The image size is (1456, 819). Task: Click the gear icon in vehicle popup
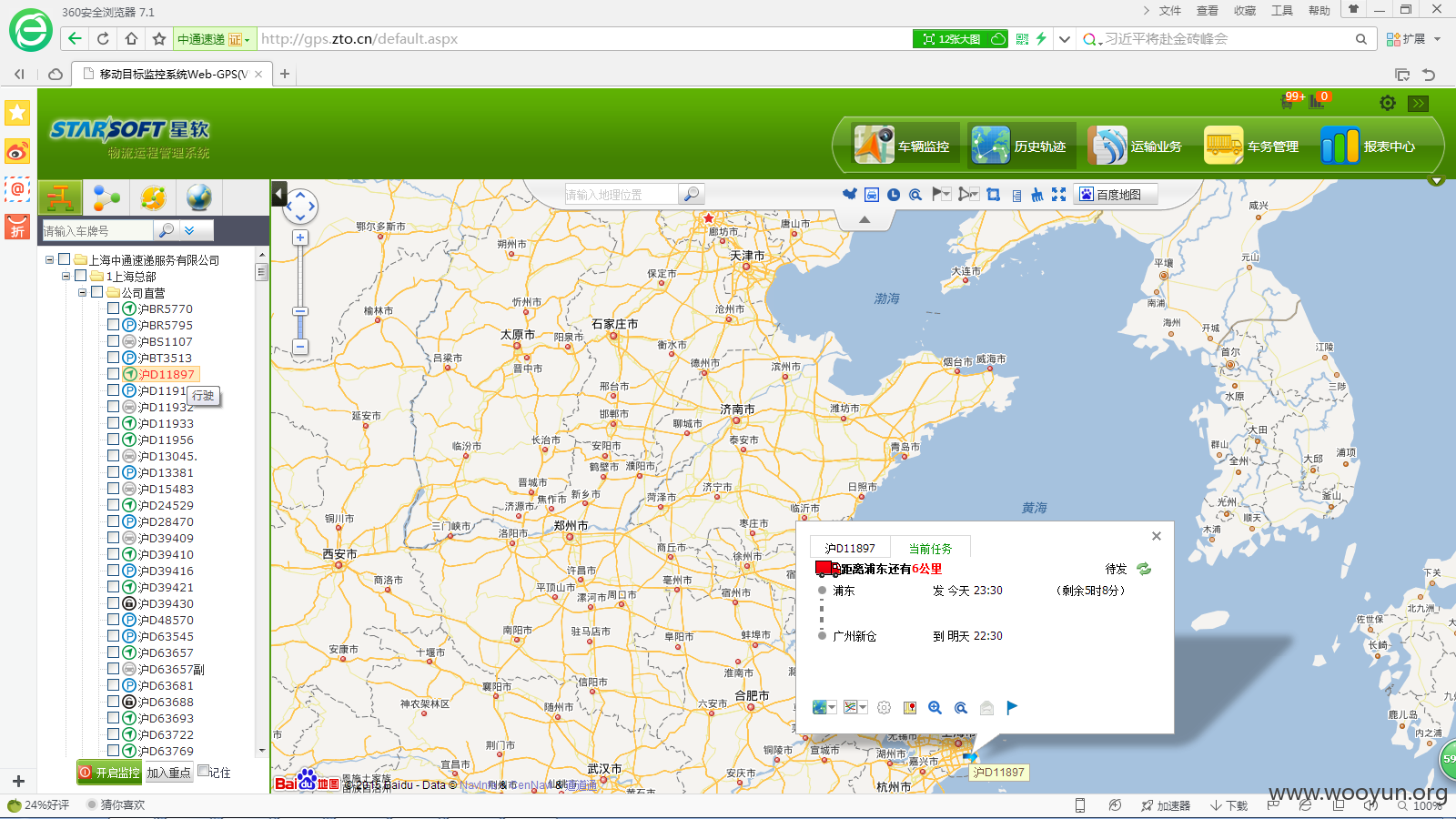(884, 707)
